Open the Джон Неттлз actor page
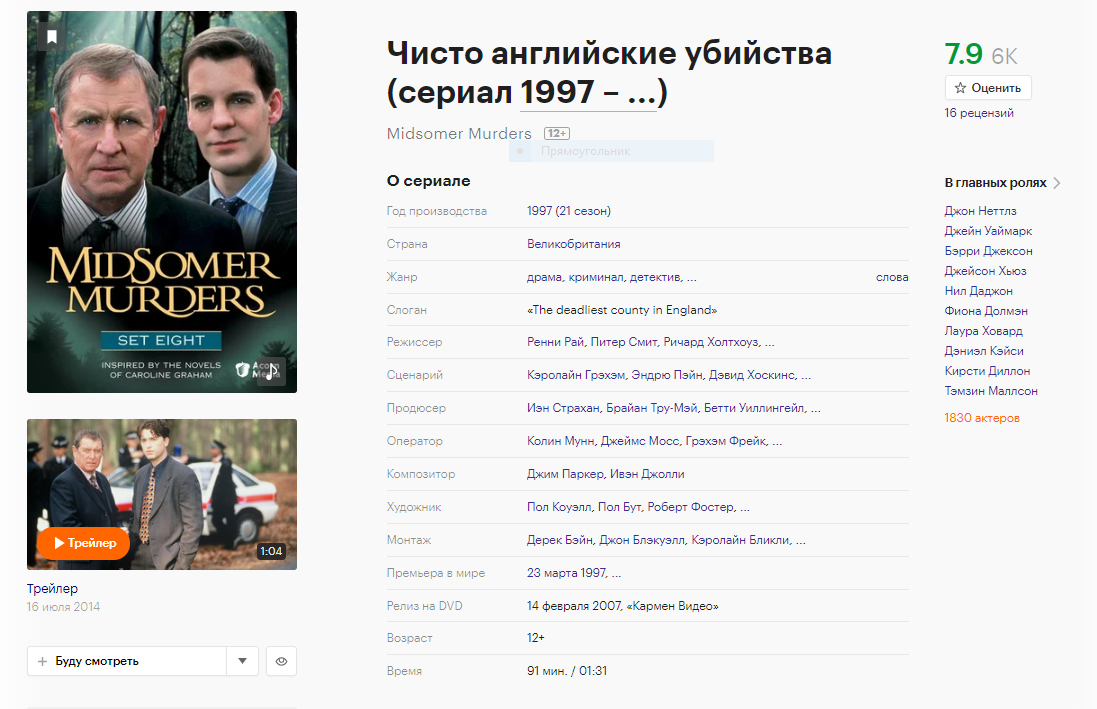This screenshot has height=709, width=1097. [974, 210]
